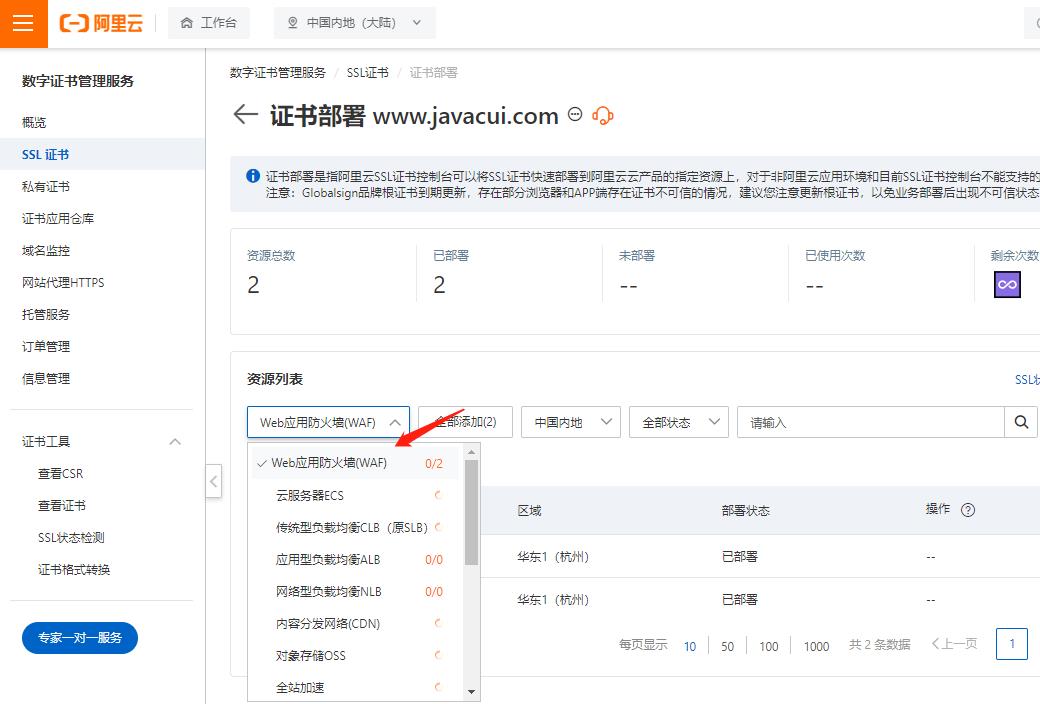Screen dimensions: 1040x704
Task: Click SSL证书 breadcrumb link
Action: tap(367, 72)
